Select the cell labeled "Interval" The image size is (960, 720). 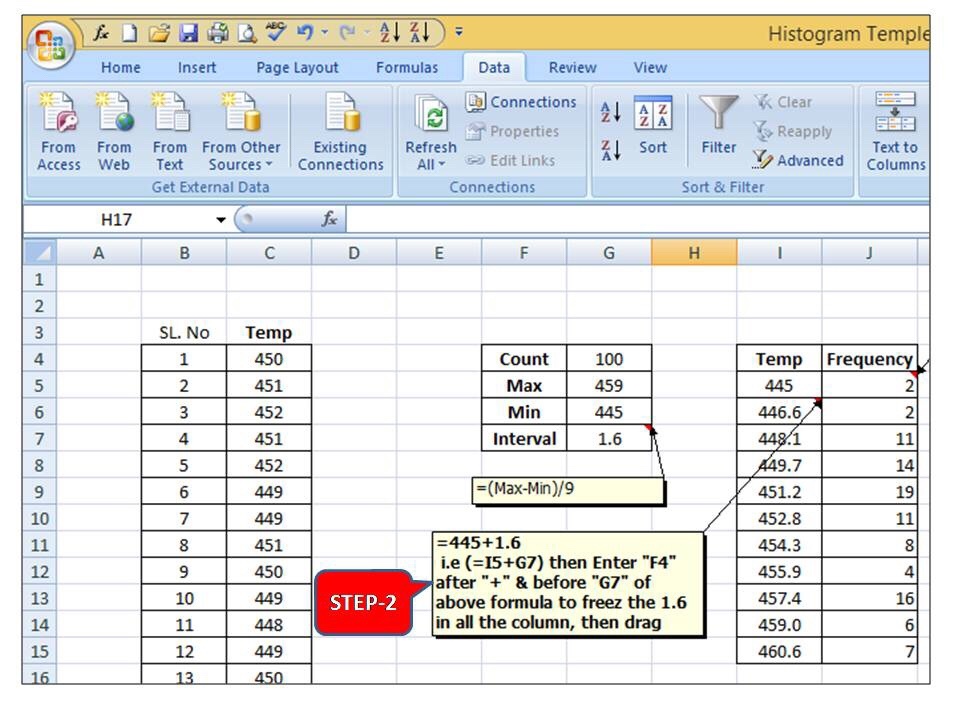pos(524,438)
